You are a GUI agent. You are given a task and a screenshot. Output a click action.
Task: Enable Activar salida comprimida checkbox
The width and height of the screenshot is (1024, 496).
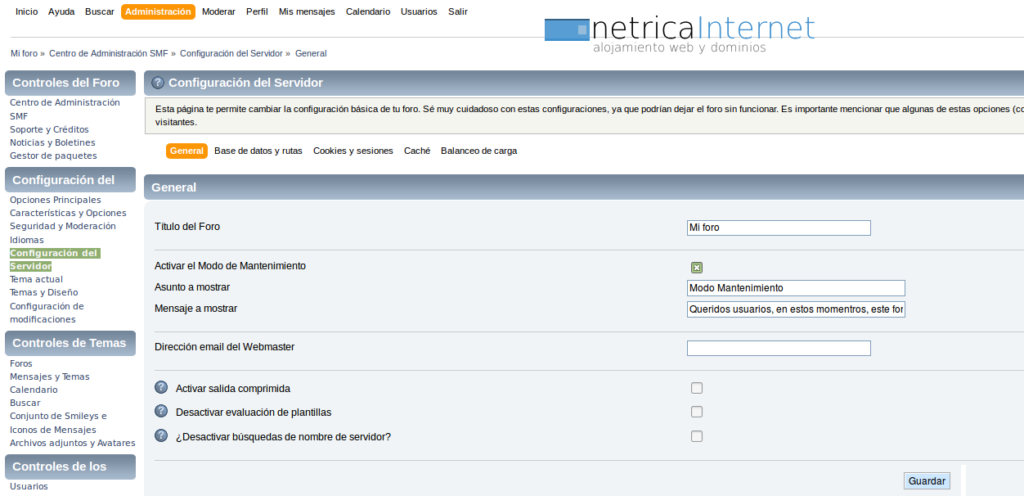coord(697,388)
